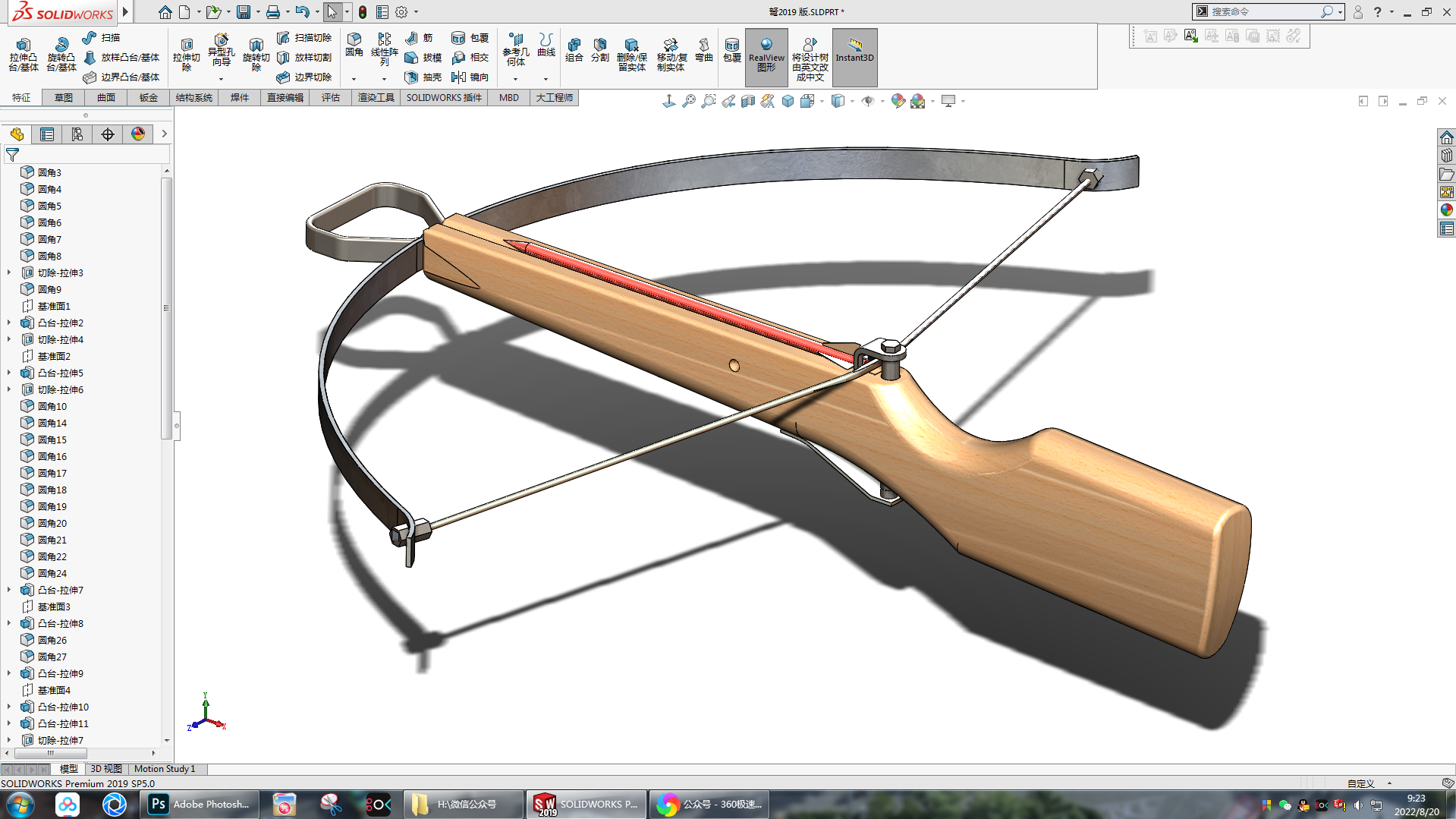Expand the 凸台-拉伸7 feature node
The image size is (1456, 819).
pos(9,590)
